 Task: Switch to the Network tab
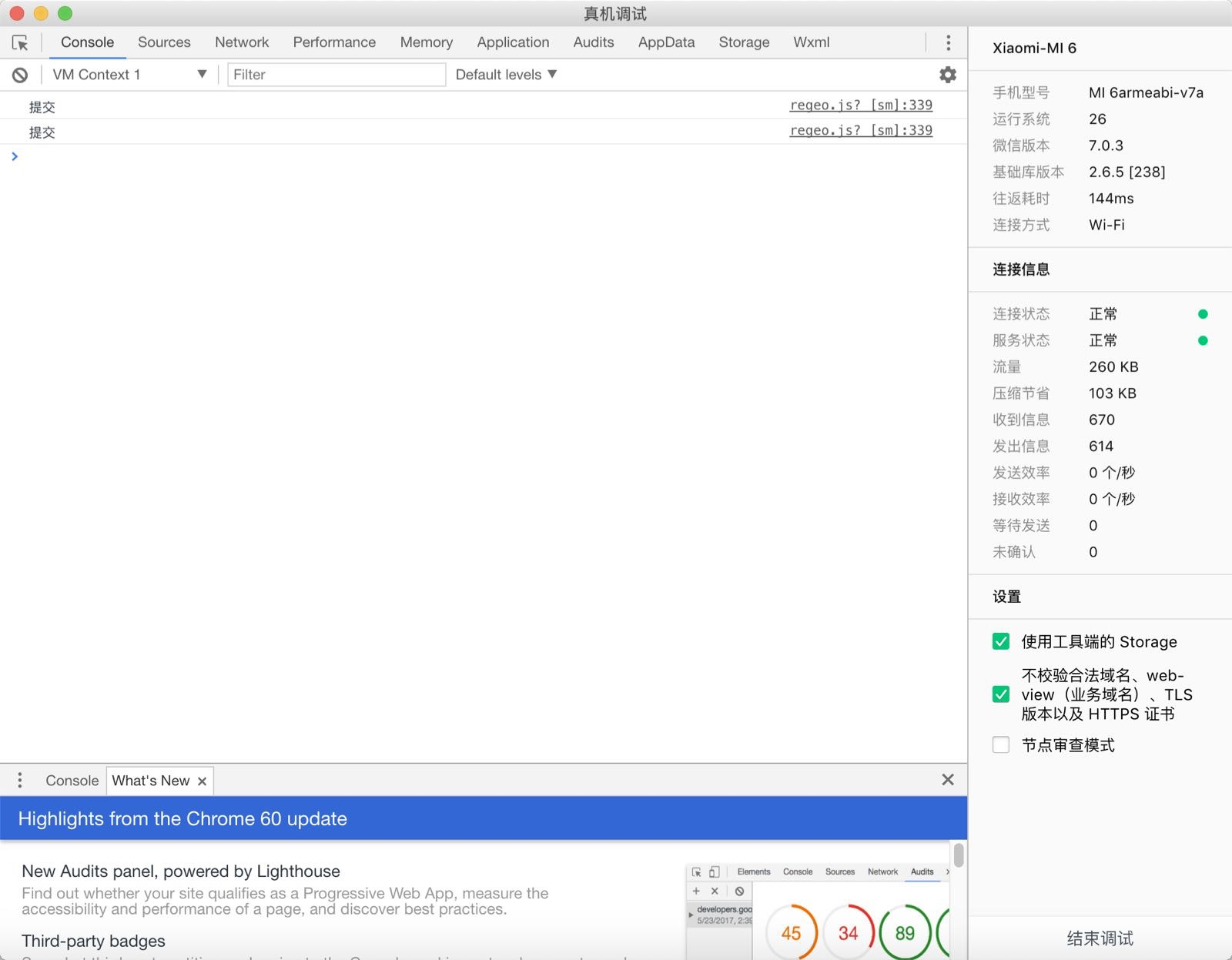[x=242, y=42]
